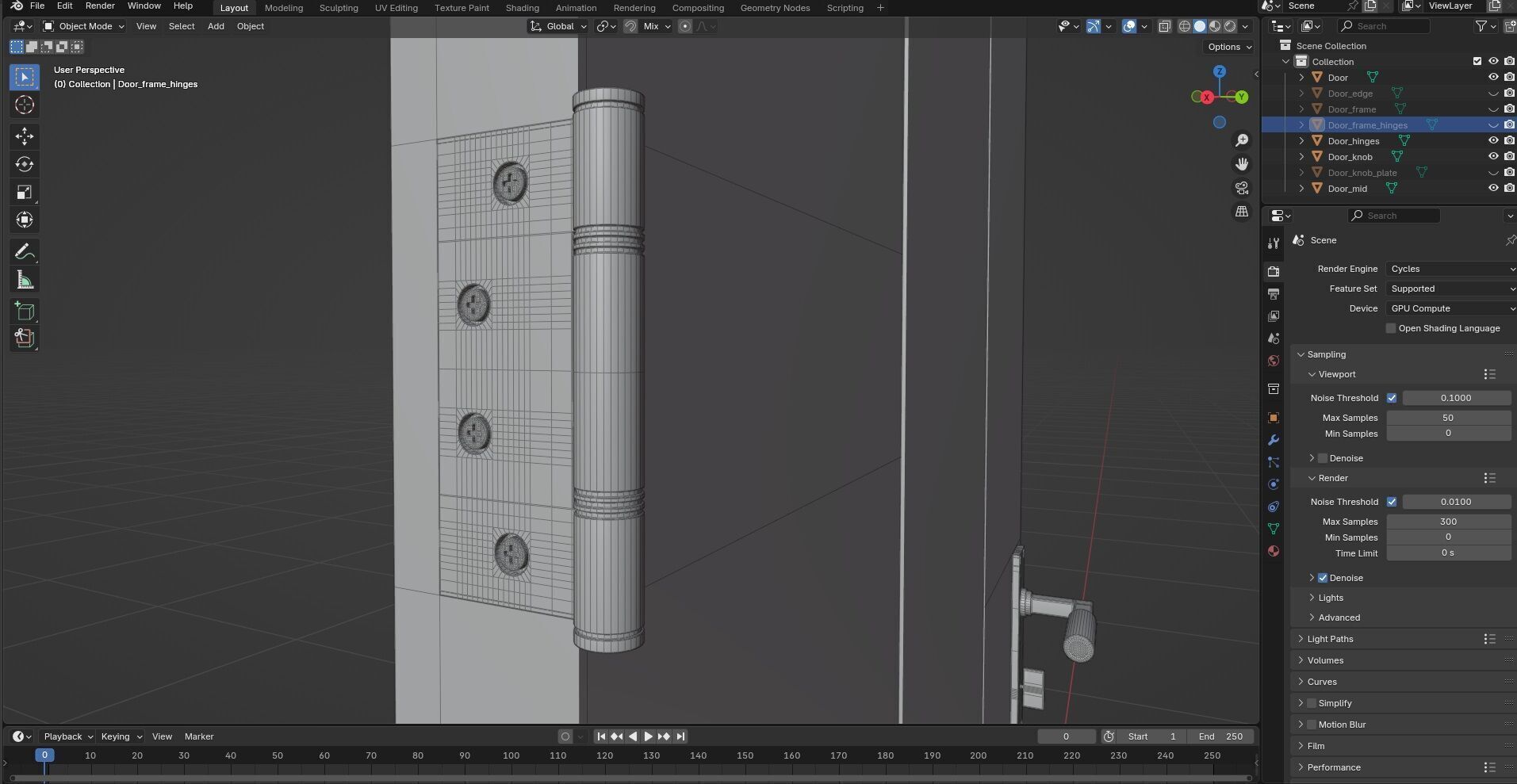1517x784 pixels.
Task: Click the zoom viewport magnifier icon
Action: click(1242, 140)
